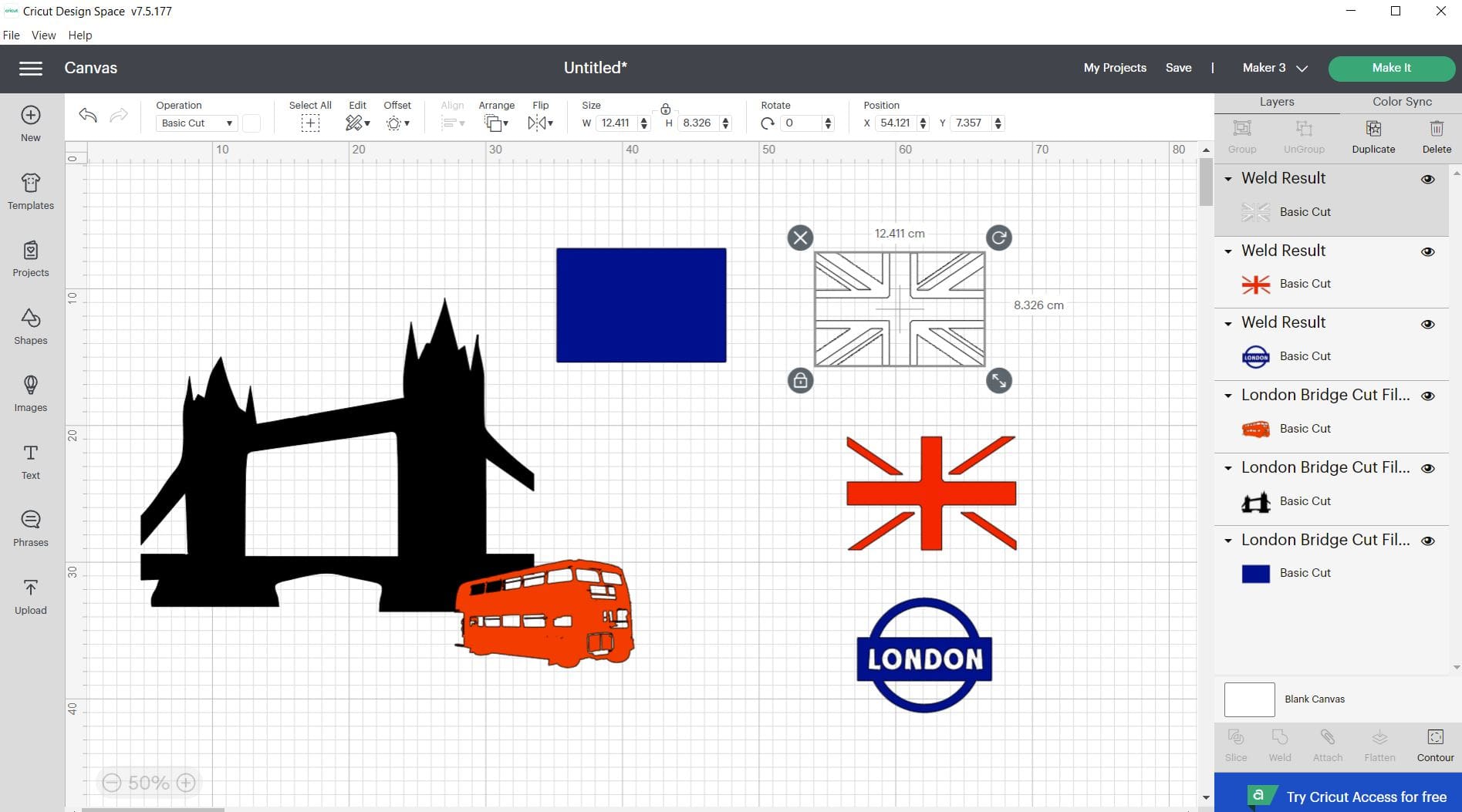This screenshot has width=1462, height=812.
Task: Zoom out the canvas
Action: [x=112, y=783]
